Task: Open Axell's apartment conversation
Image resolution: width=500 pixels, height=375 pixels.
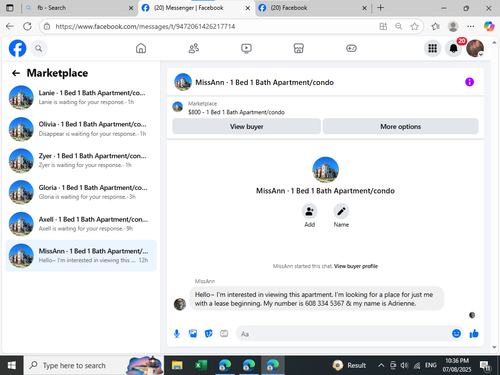Action: pos(81,224)
